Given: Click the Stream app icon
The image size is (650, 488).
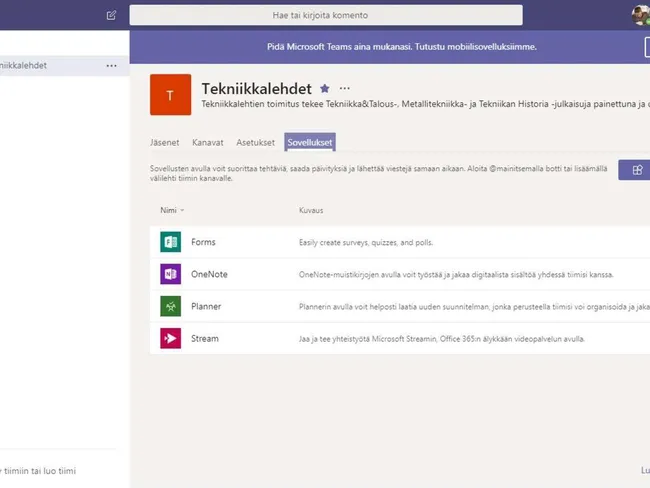Looking at the screenshot, I should click(x=170, y=339).
